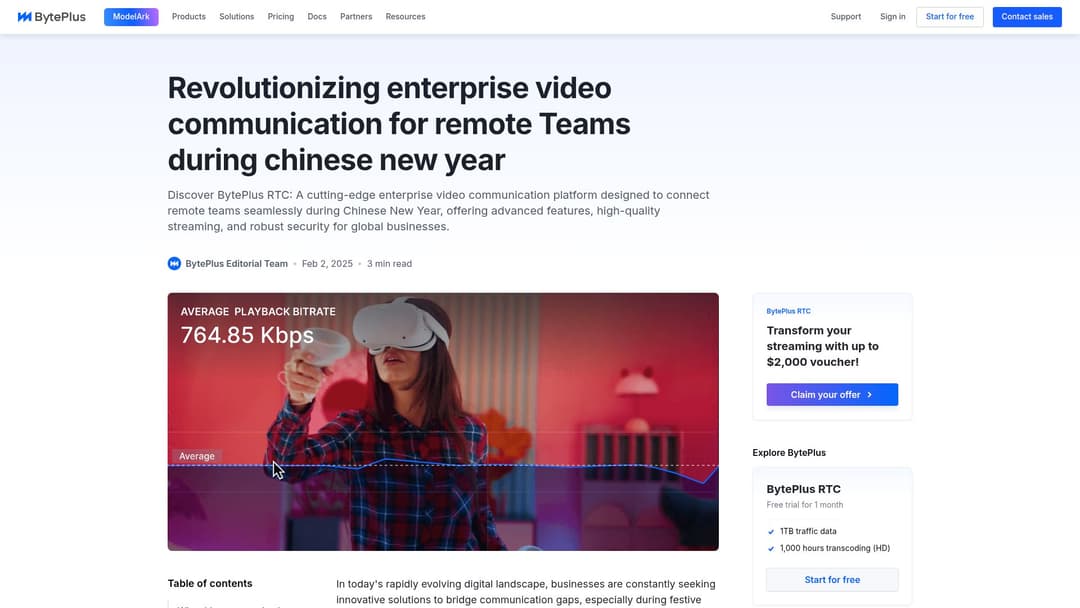Select the 3 min read label
The width and height of the screenshot is (1080, 608).
tap(389, 264)
